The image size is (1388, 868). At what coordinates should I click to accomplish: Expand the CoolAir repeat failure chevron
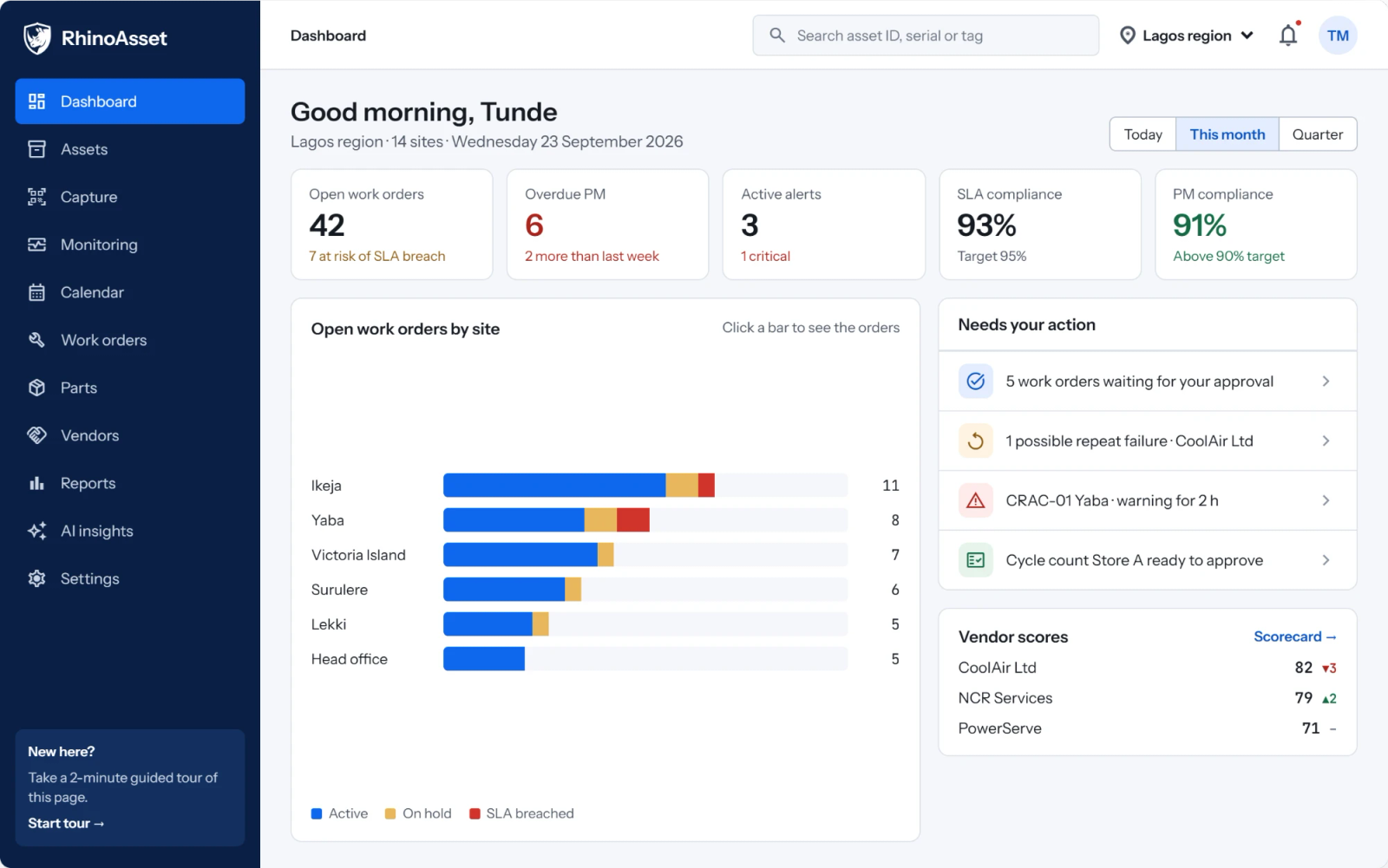tap(1326, 441)
